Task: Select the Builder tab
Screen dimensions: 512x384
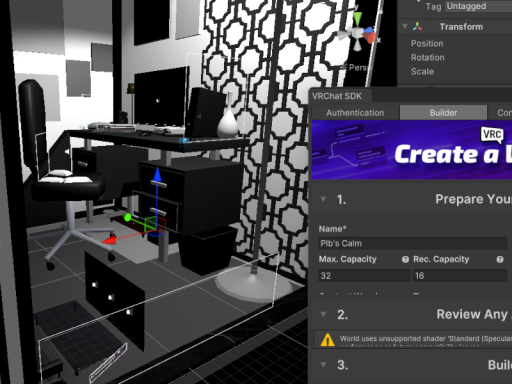Action: pos(443,113)
